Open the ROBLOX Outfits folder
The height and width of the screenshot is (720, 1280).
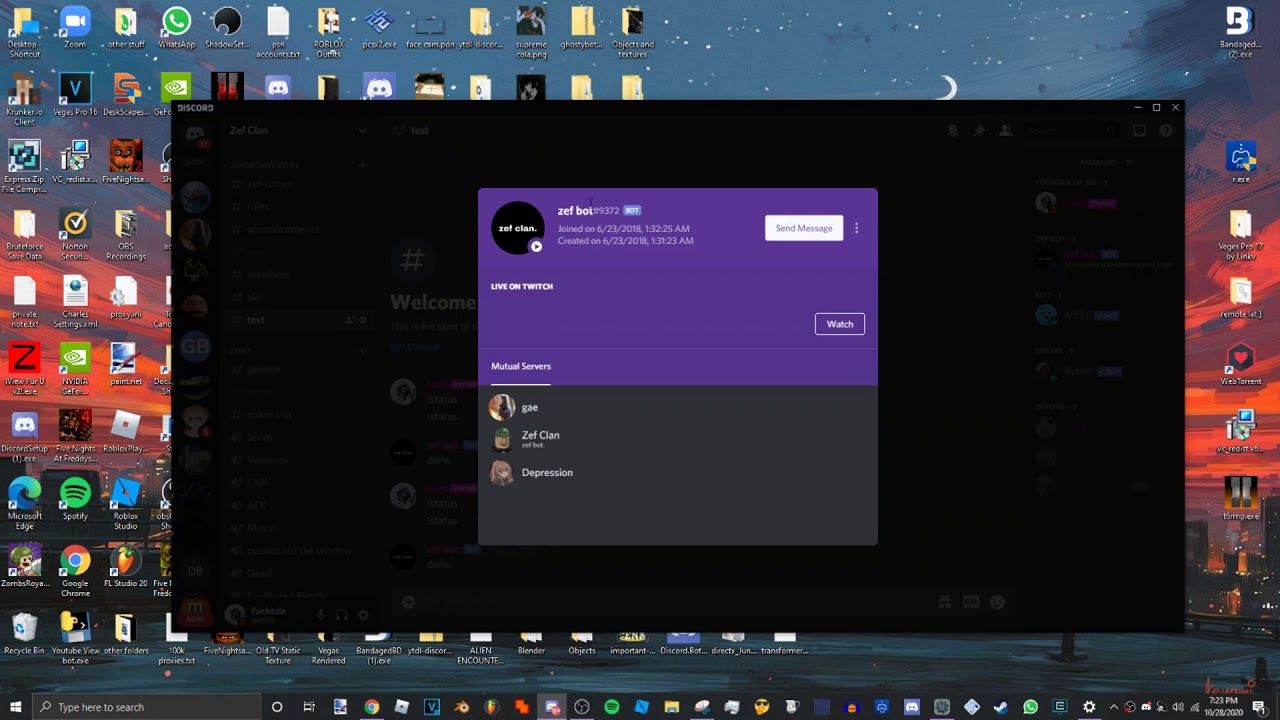328,32
